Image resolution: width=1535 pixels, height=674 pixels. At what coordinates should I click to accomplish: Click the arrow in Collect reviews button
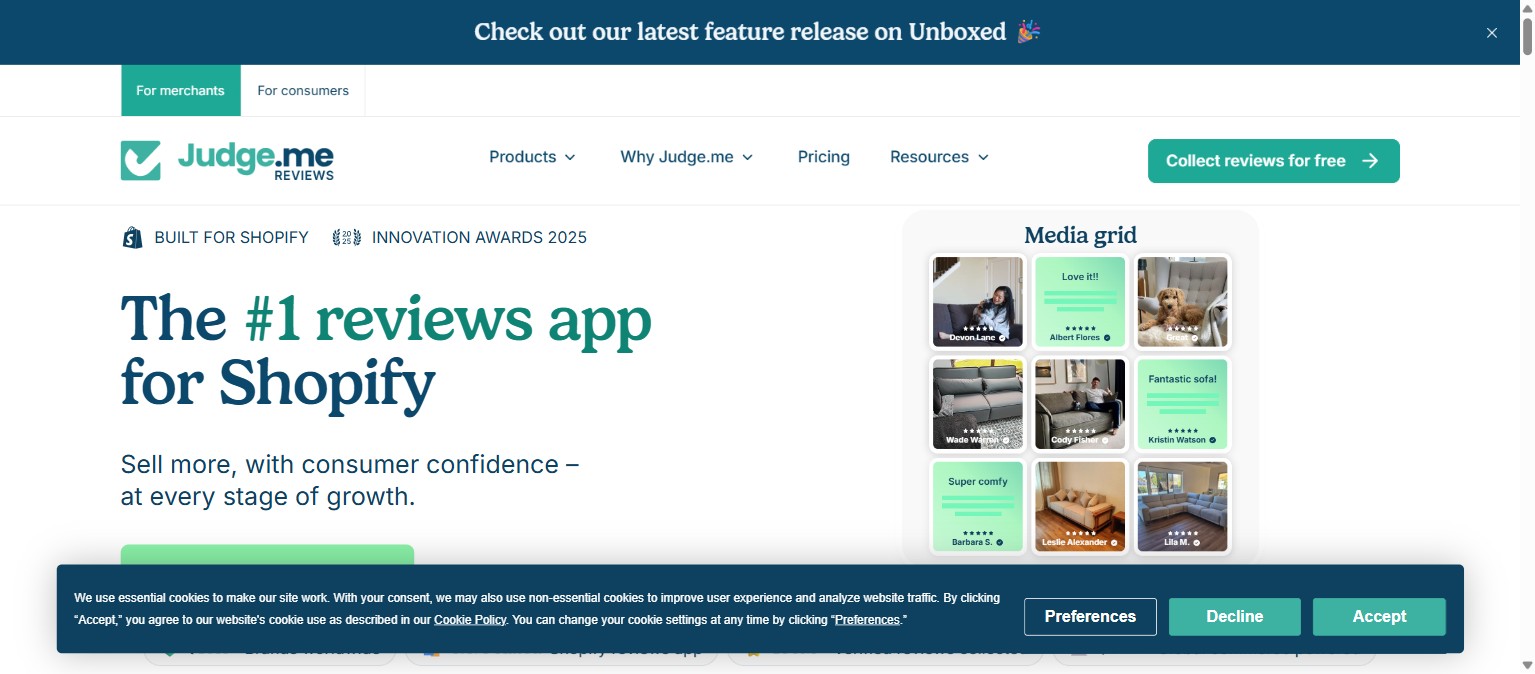(1370, 161)
